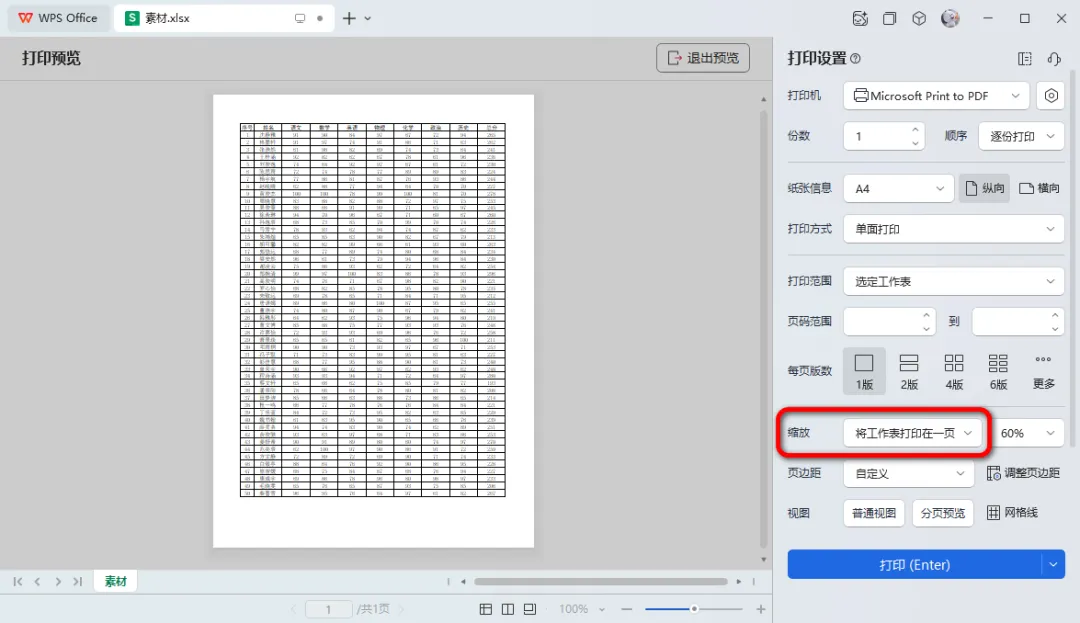Click the preview zoom slider handle
Image resolution: width=1080 pixels, height=623 pixels.
click(x=694, y=609)
